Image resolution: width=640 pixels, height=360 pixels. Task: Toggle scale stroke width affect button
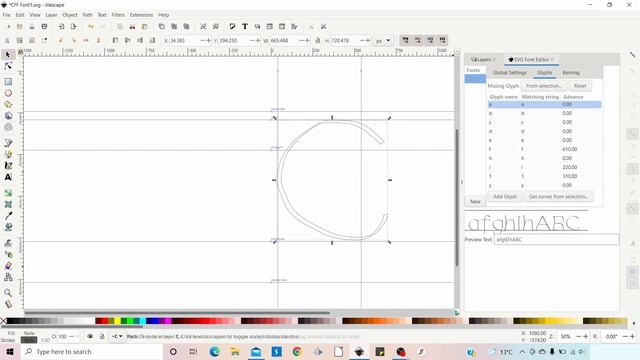(405, 40)
